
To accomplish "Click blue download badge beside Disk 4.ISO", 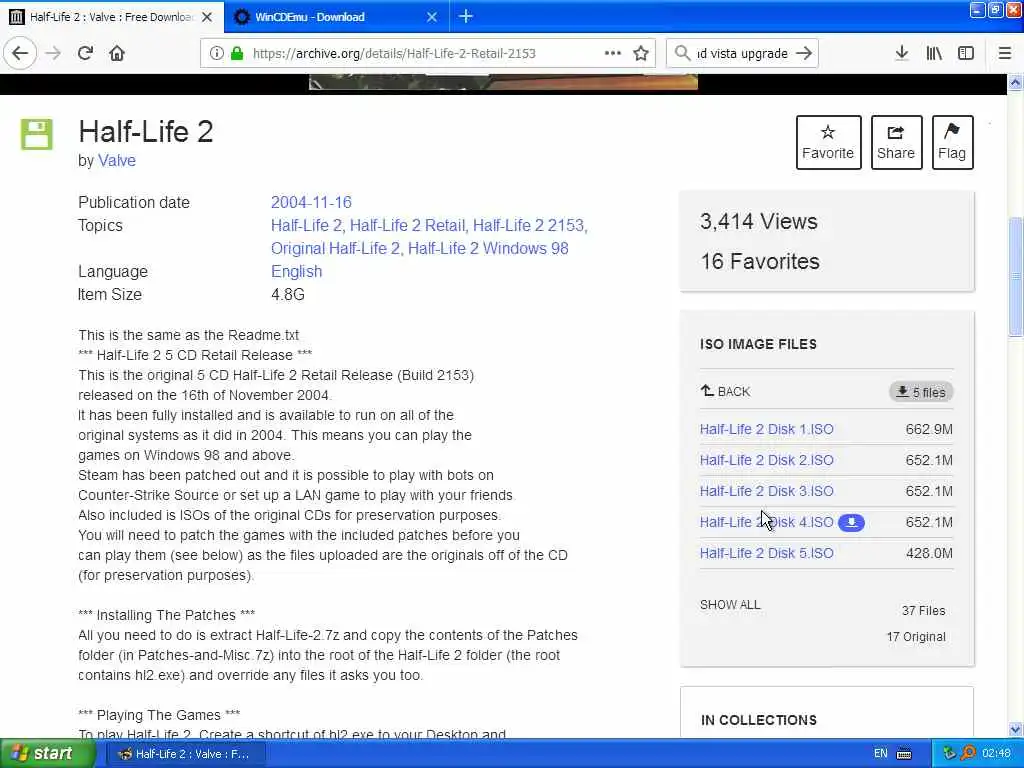I will (851, 522).
